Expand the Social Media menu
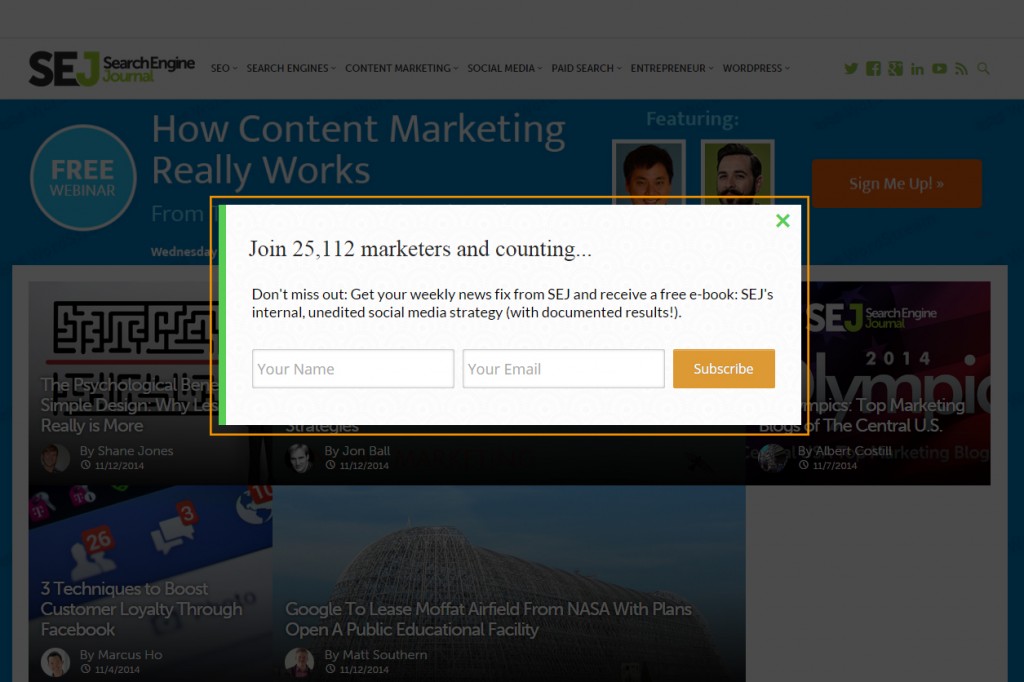The image size is (1024, 682). 505,68
